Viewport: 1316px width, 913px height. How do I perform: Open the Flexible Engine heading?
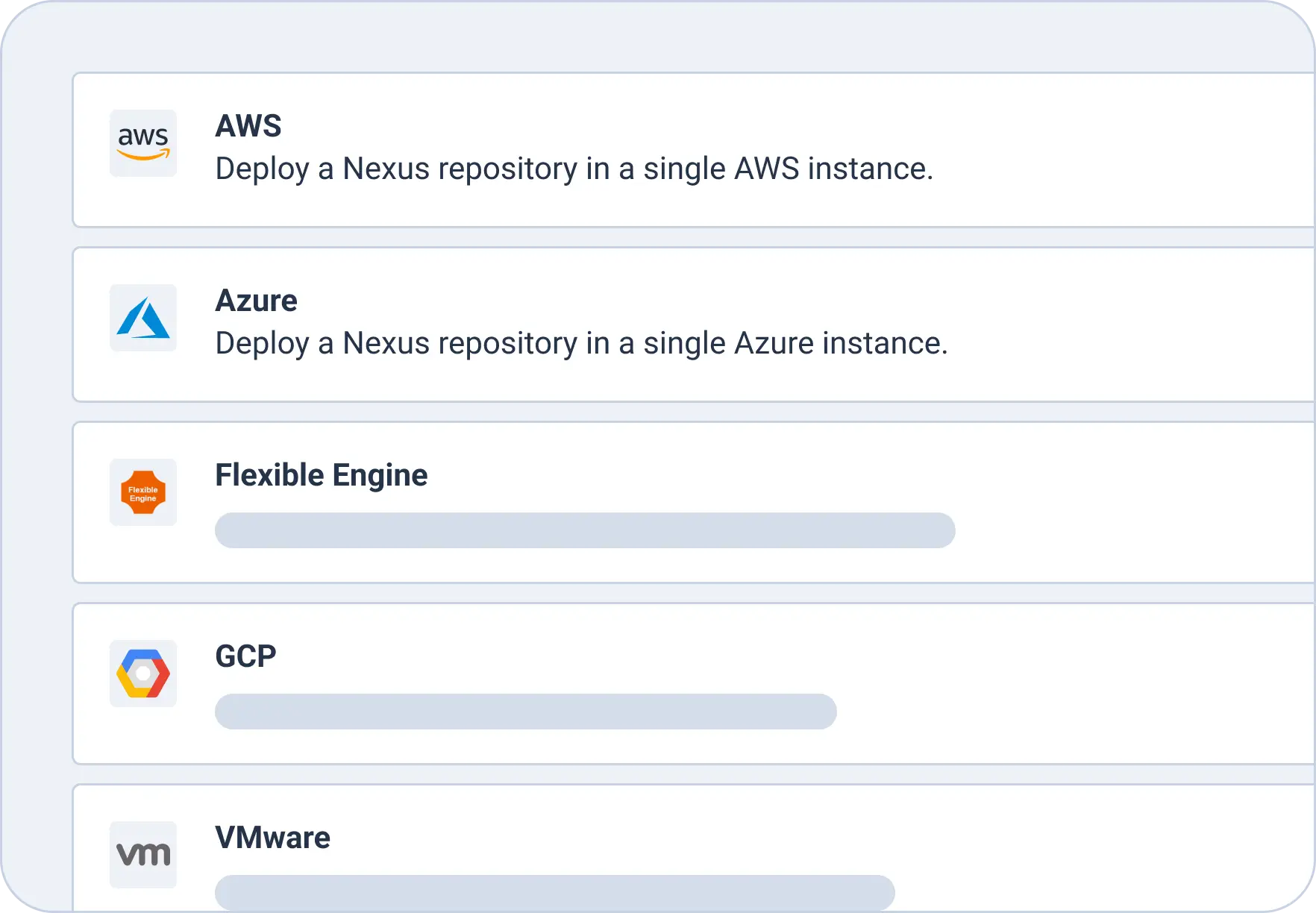click(x=321, y=475)
